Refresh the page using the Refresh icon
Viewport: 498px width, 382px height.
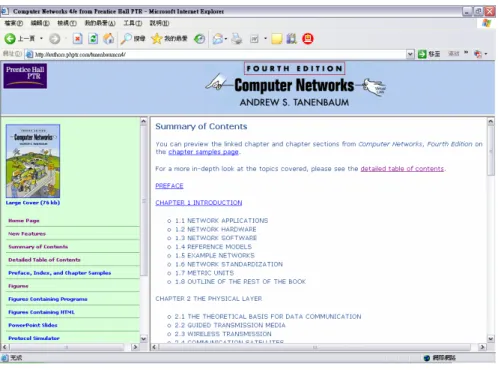tap(93, 39)
